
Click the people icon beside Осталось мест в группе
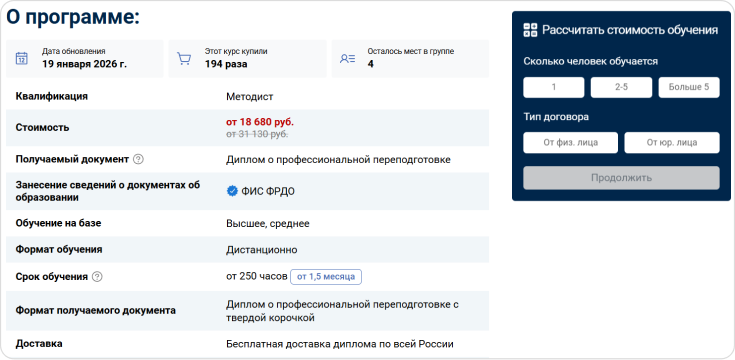(x=347, y=59)
